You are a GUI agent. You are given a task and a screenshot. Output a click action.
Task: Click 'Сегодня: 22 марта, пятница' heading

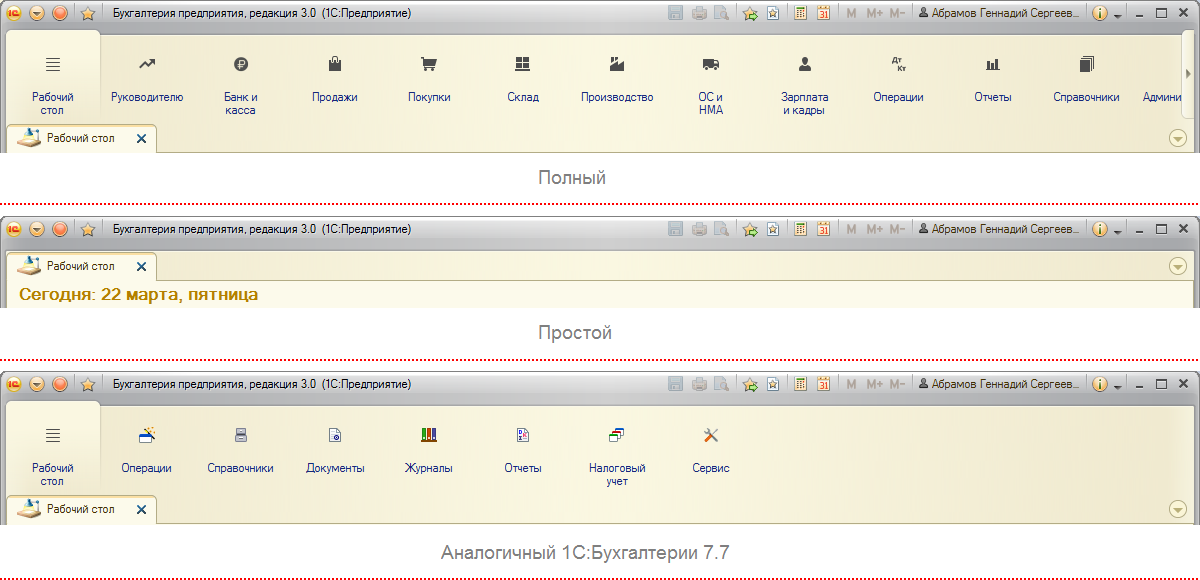point(139,294)
